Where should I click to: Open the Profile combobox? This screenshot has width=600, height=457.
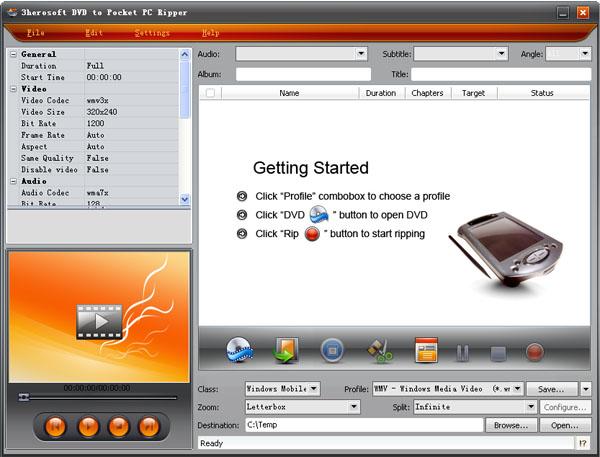pyautogui.click(x=447, y=389)
